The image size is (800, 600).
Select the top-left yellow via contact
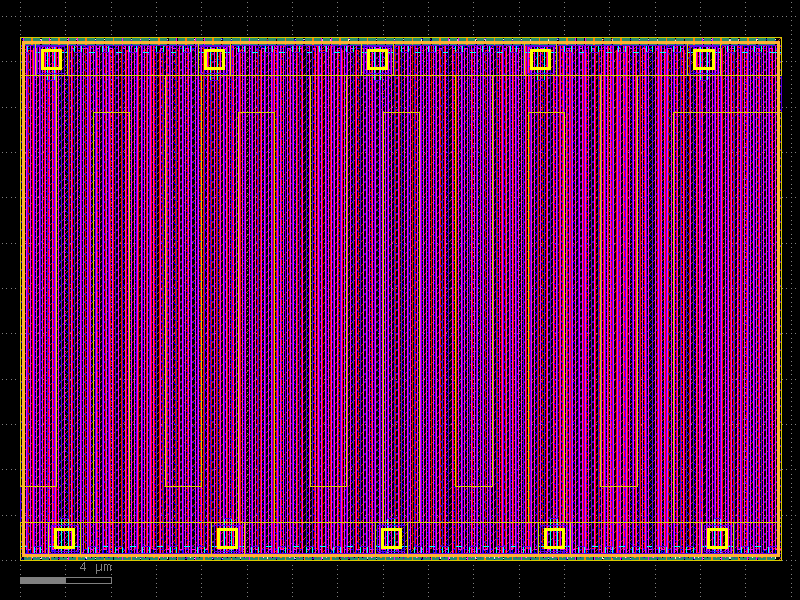click(50, 58)
